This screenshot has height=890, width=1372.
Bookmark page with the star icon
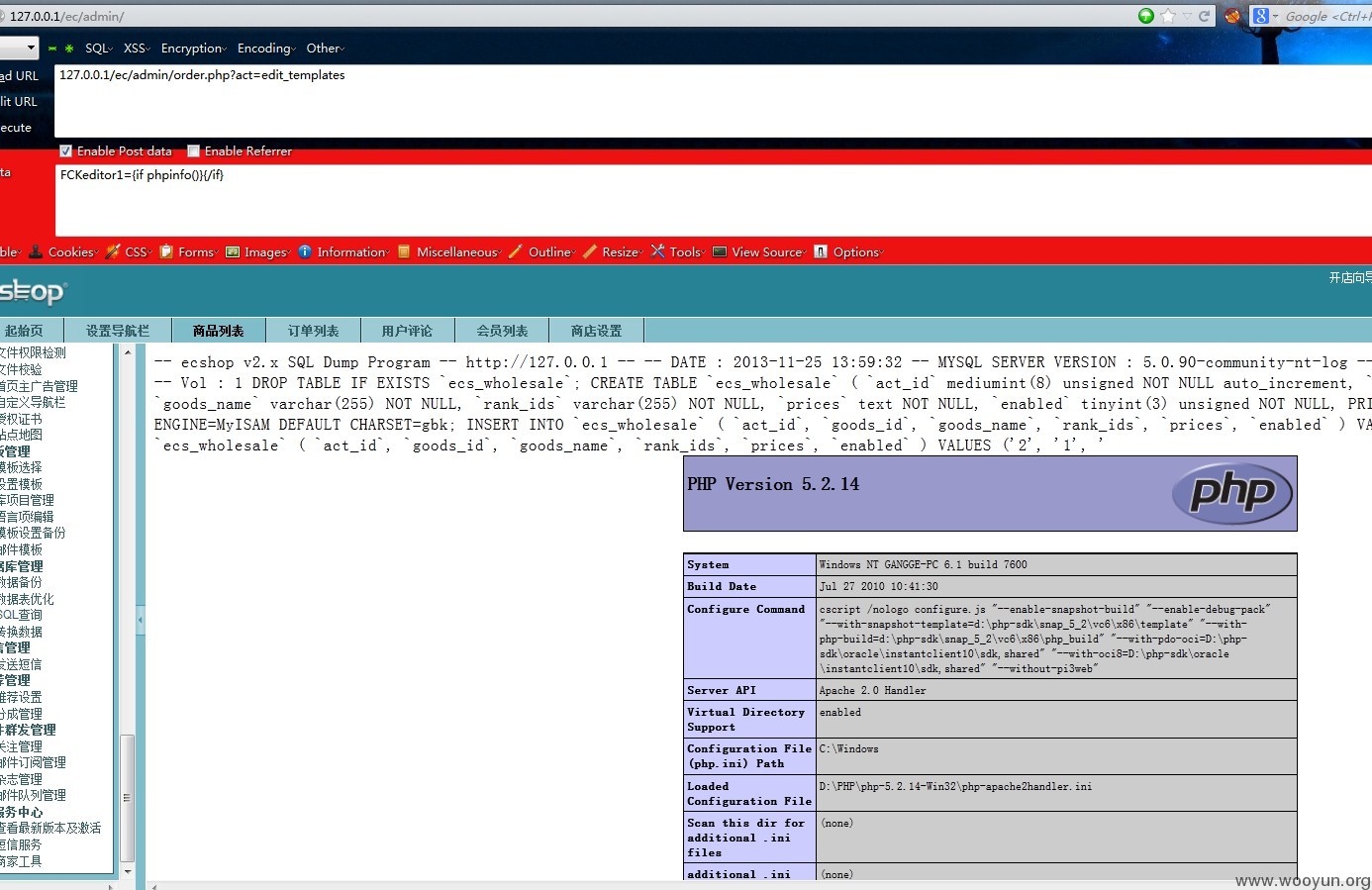pos(1168,16)
